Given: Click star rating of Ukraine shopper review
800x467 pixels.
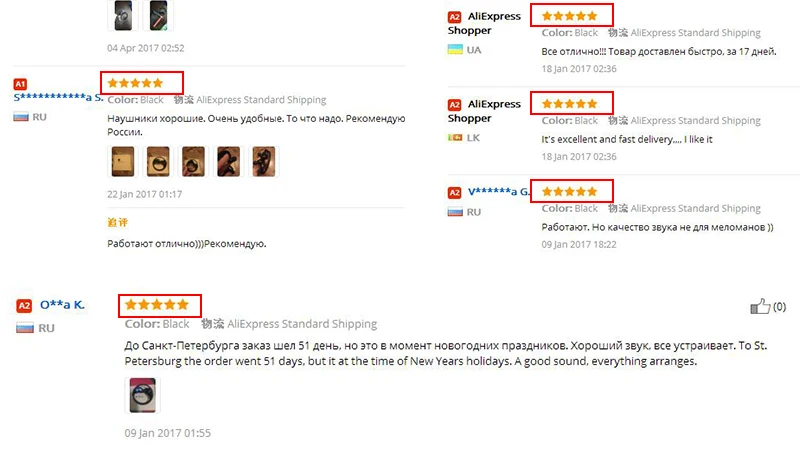Looking at the screenshot, I should [x=569, y=16].
